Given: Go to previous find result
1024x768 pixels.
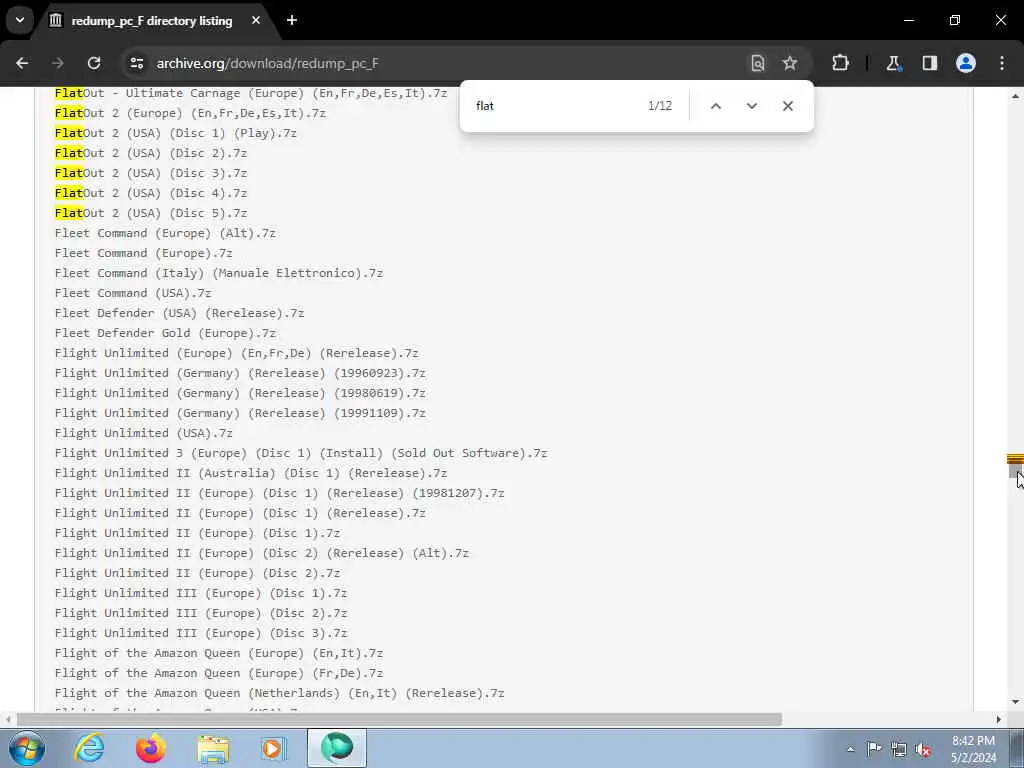Looking at the screenshot, I should tap(716, 106).
